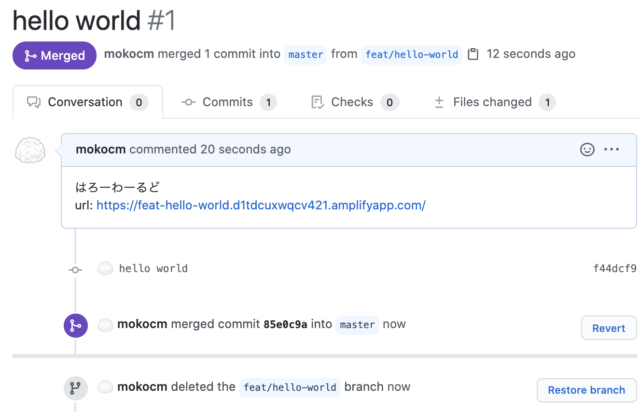Click the small avatar next to hello world commit
The height and width of the screenshot is (412, 640).
pyautogui.click(x=105, y=268)
